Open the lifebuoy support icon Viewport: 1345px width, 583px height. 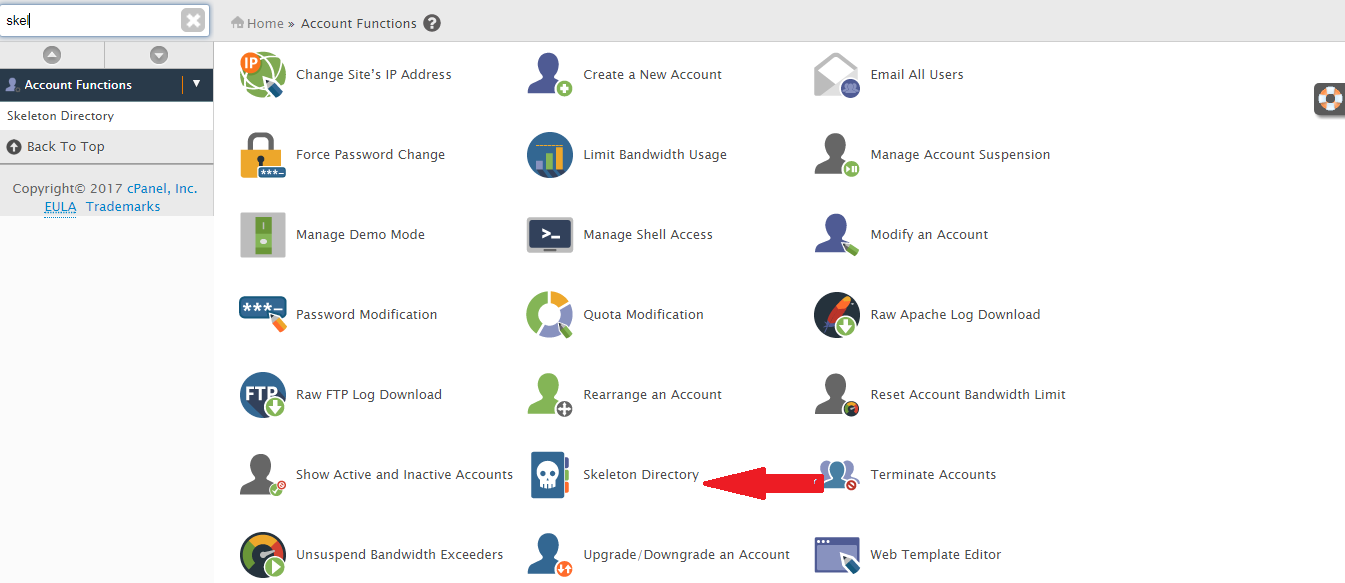[1330, 99]
